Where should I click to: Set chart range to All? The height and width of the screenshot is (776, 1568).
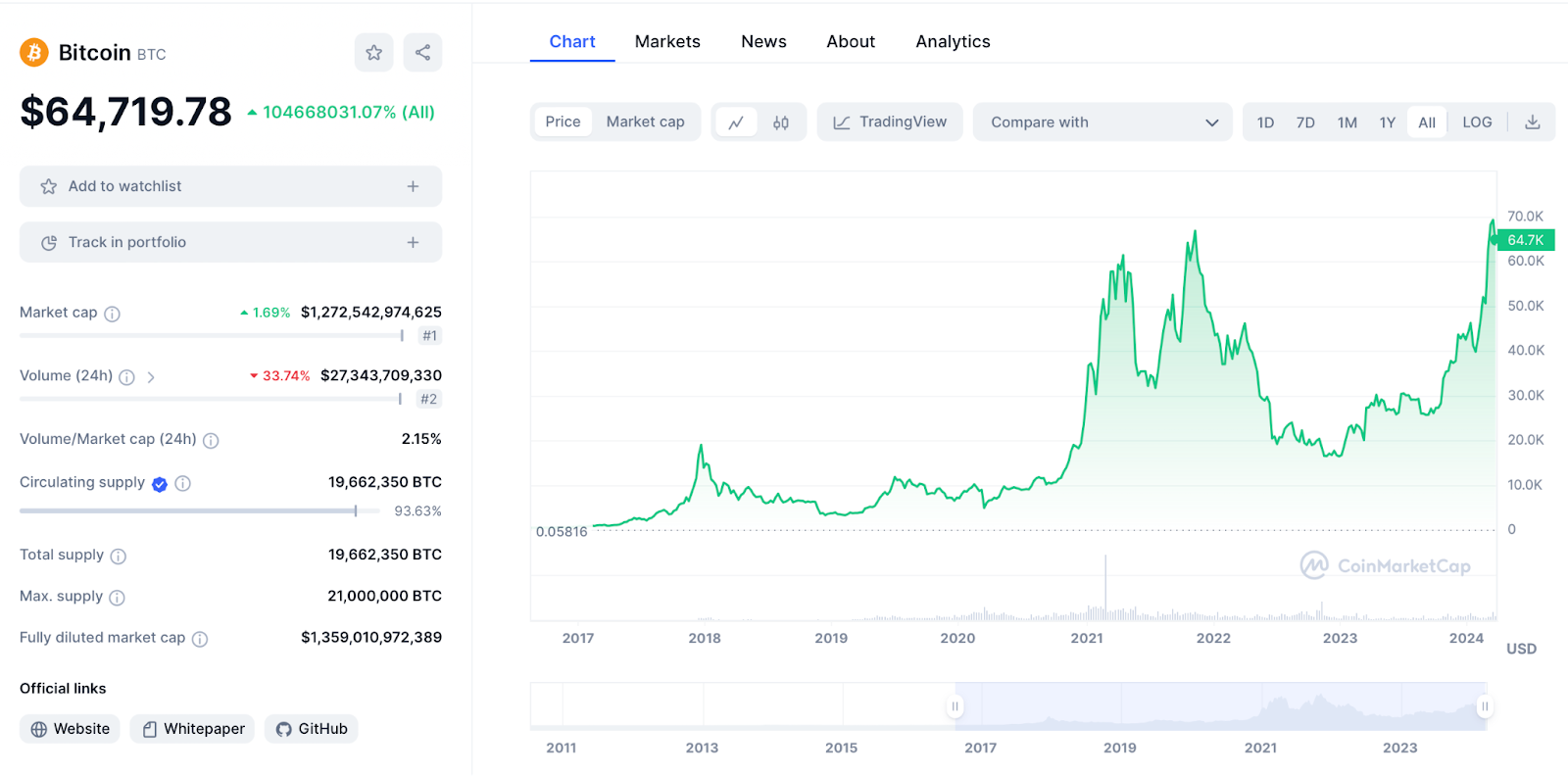pos(1427,122)
